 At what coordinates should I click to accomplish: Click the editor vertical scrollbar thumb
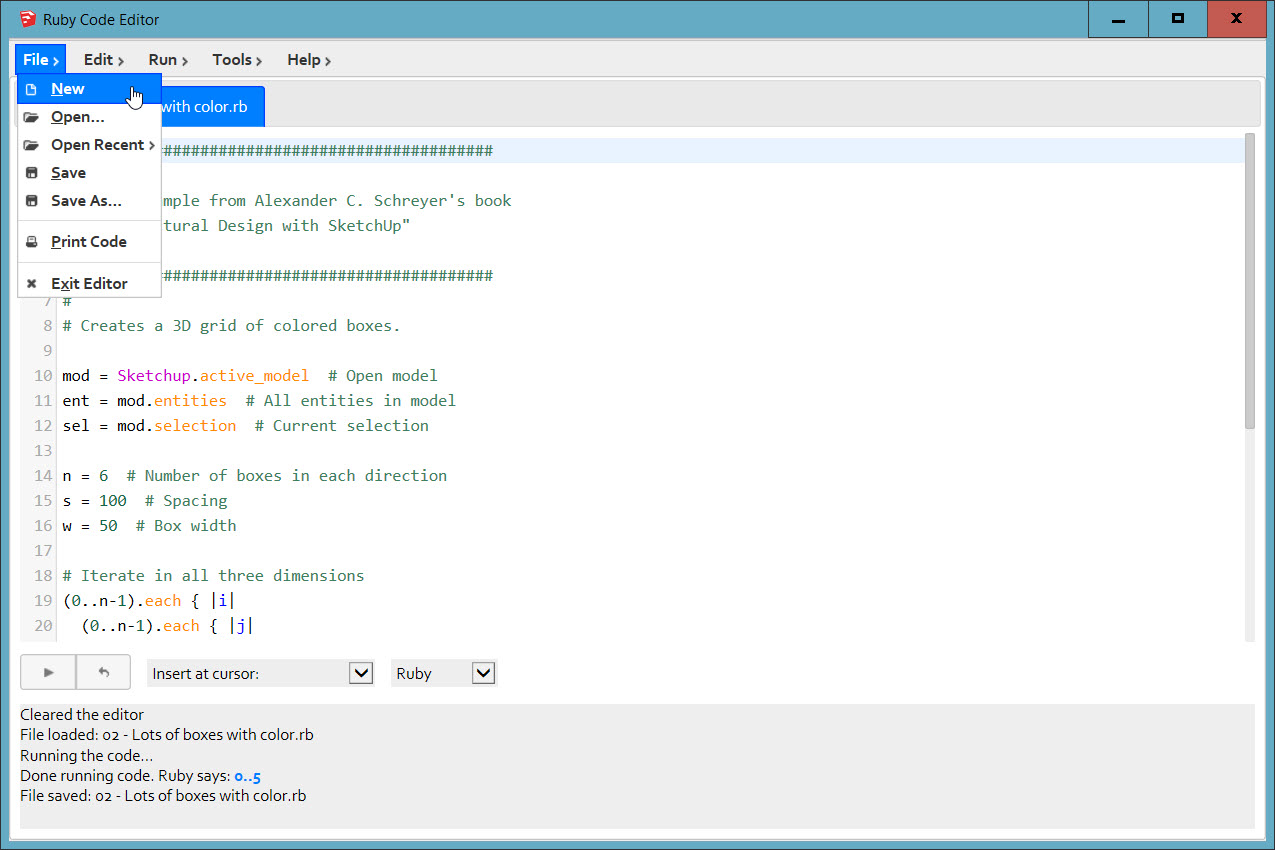pos(1249,282)
